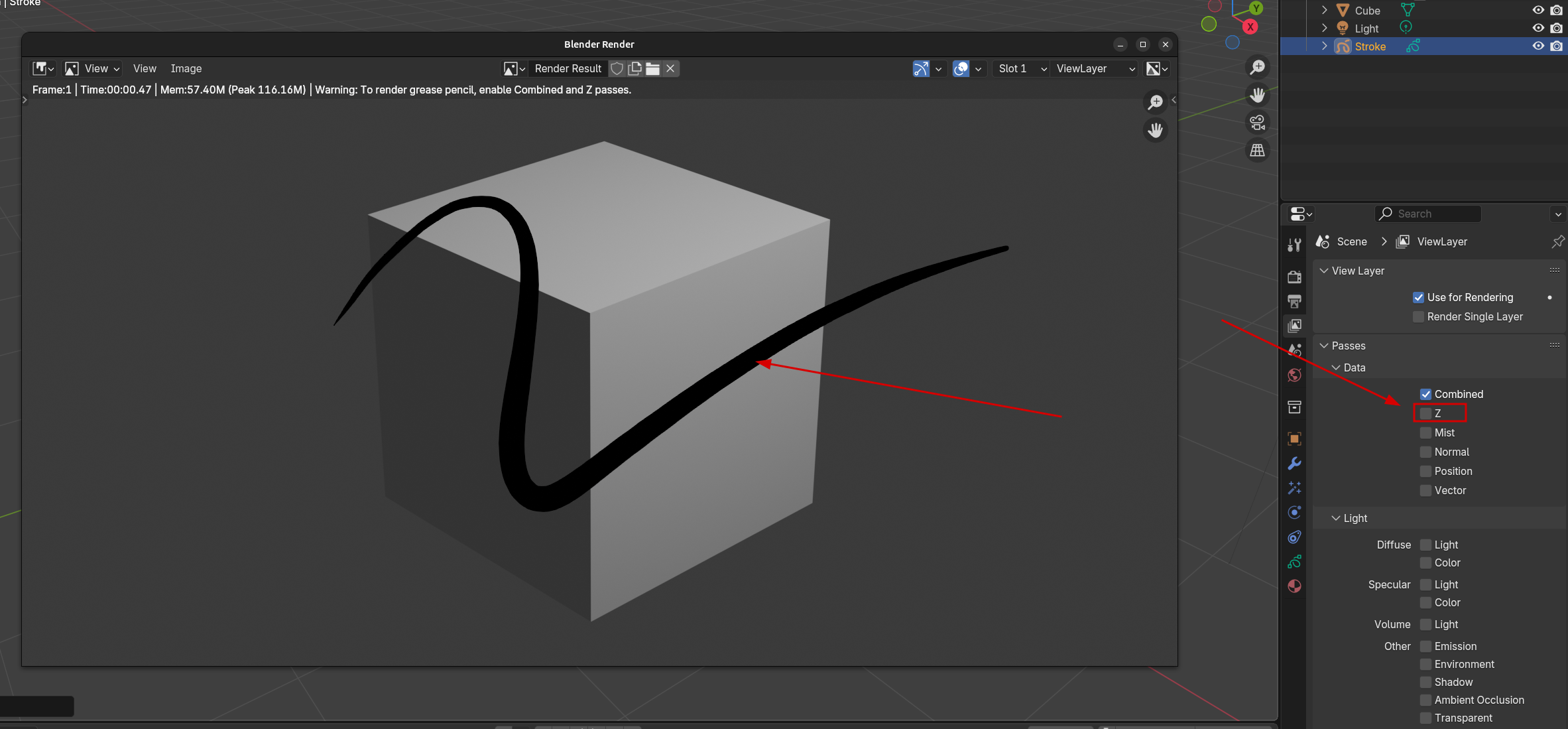
Task: Open the properties editor type dropdown
Action: [x=1300, y=214]
